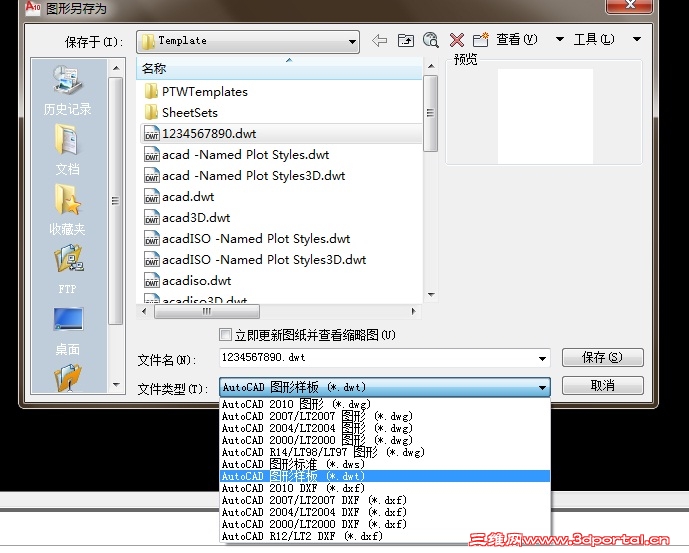Open History (历史记录) shortcut
Viewport: 689px width, 553px height.
pyautogui.click(x=67, y=90)
